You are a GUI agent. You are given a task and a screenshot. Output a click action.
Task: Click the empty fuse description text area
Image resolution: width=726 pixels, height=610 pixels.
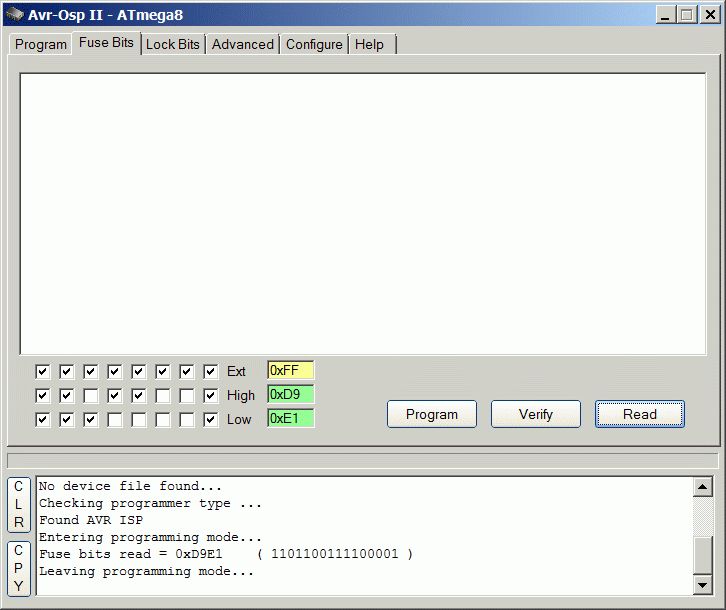pyautogui.click(x=363, y=214)
